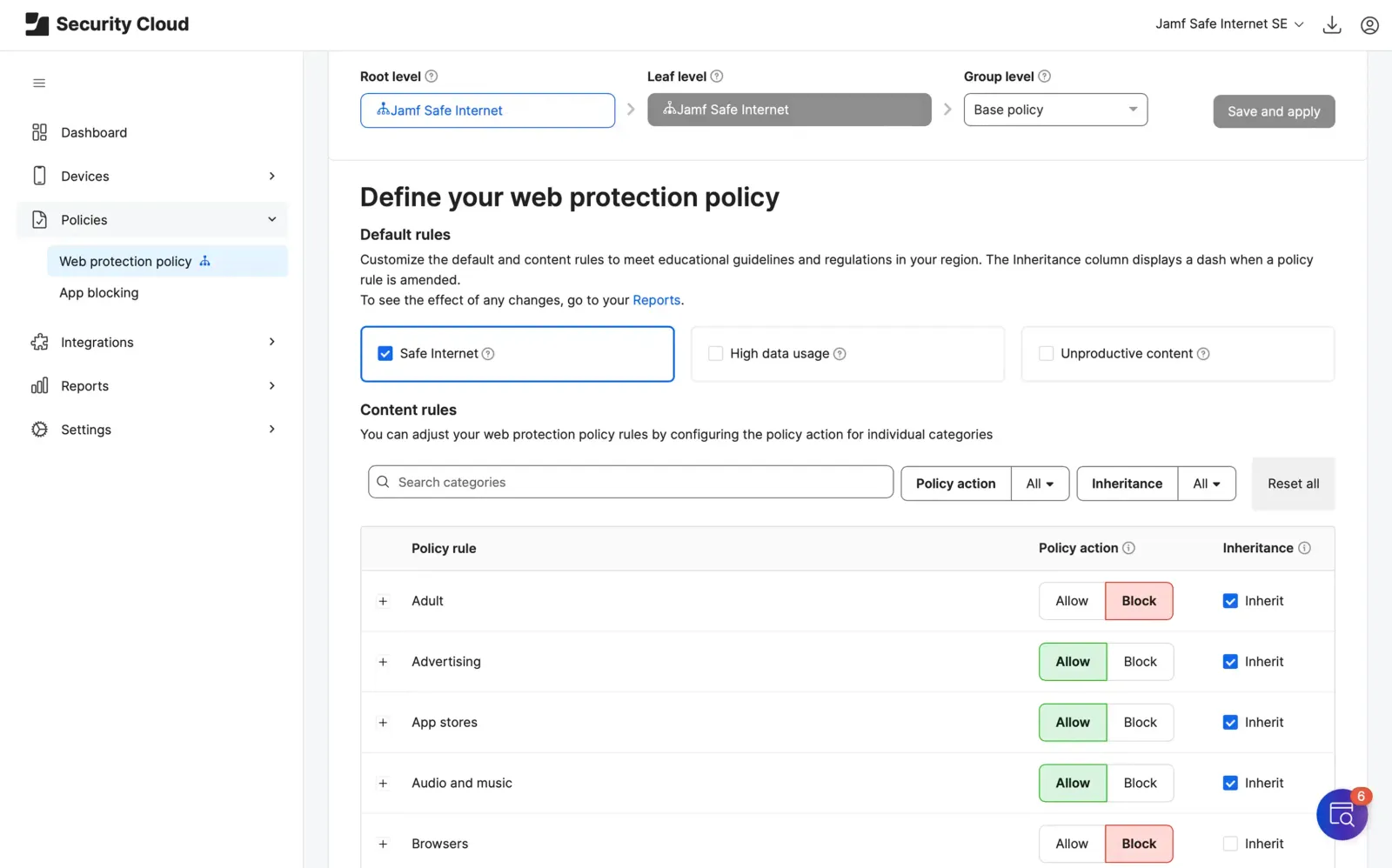1392x868 pixels.
Task: Click the Policy action column info icon
Action: (x=1128, y=548)
